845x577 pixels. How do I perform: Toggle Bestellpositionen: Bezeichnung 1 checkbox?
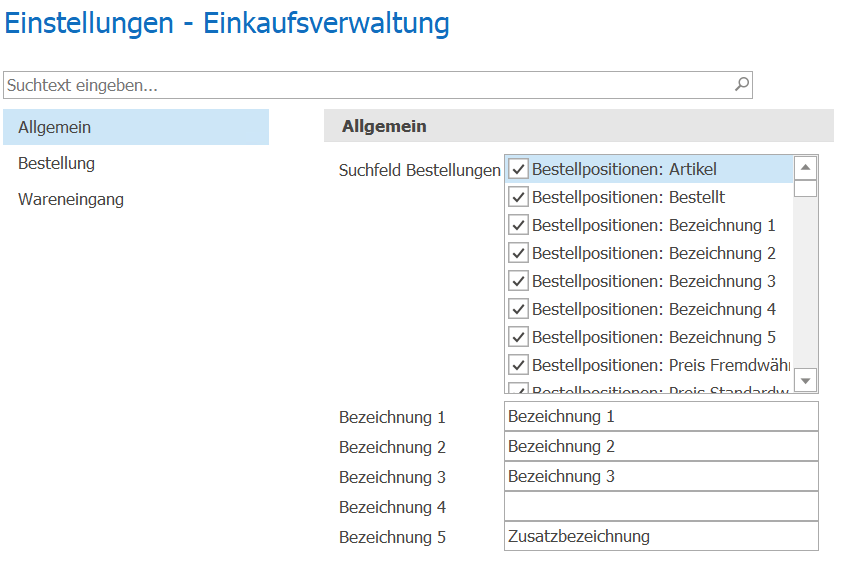pos(518,225)
